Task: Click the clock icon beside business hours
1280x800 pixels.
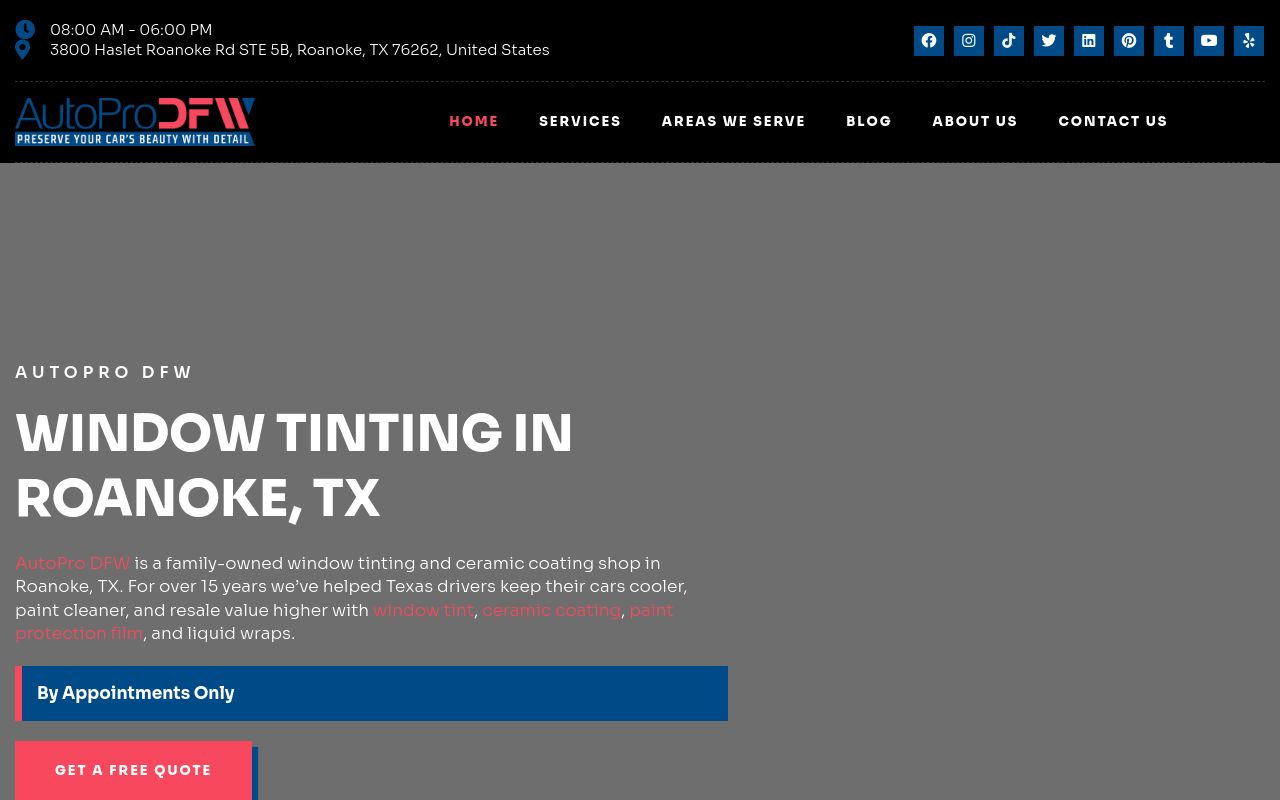Action: [x=25, y=30]
